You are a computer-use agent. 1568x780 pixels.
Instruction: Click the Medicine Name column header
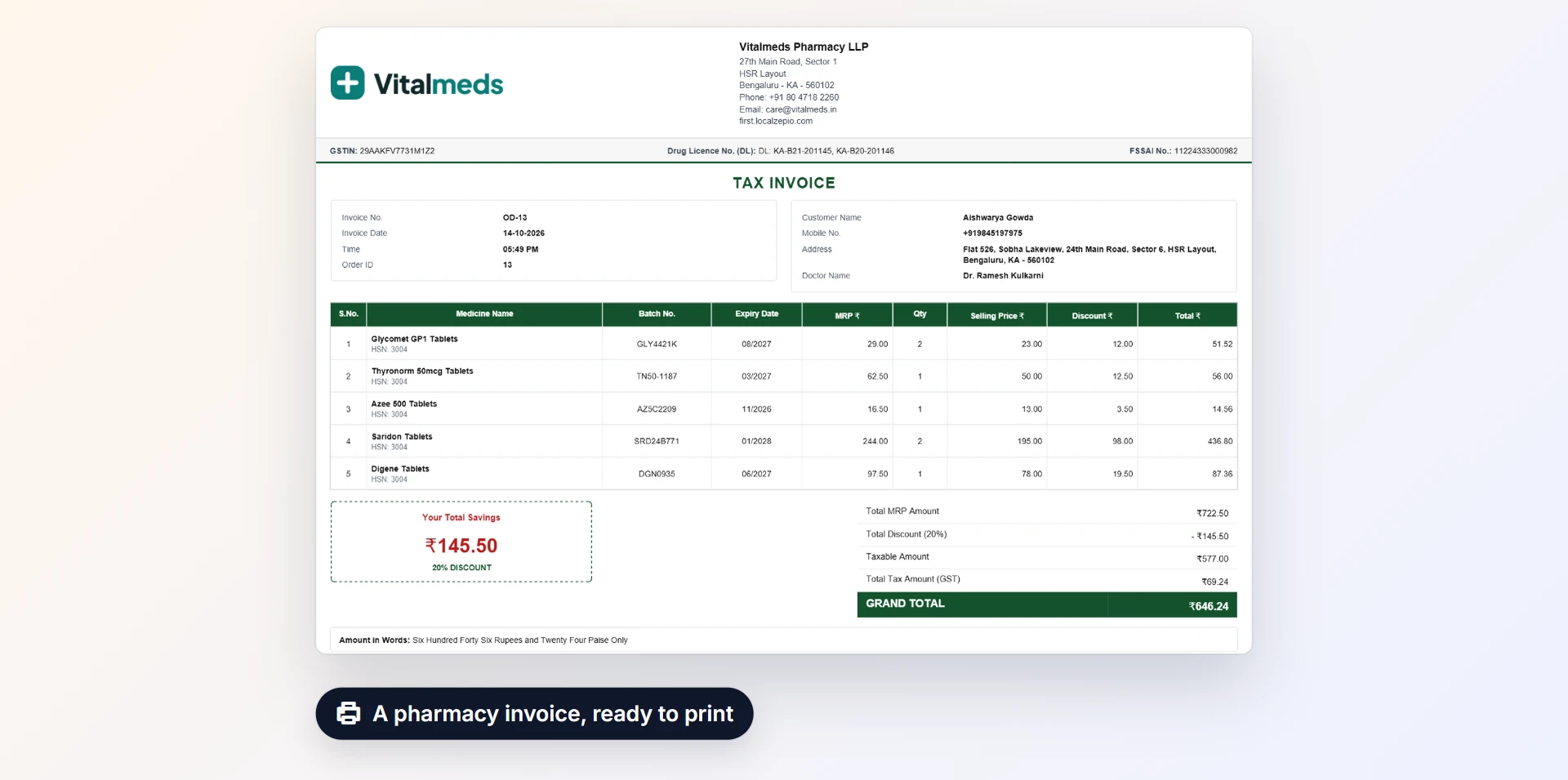click(484, 314)
